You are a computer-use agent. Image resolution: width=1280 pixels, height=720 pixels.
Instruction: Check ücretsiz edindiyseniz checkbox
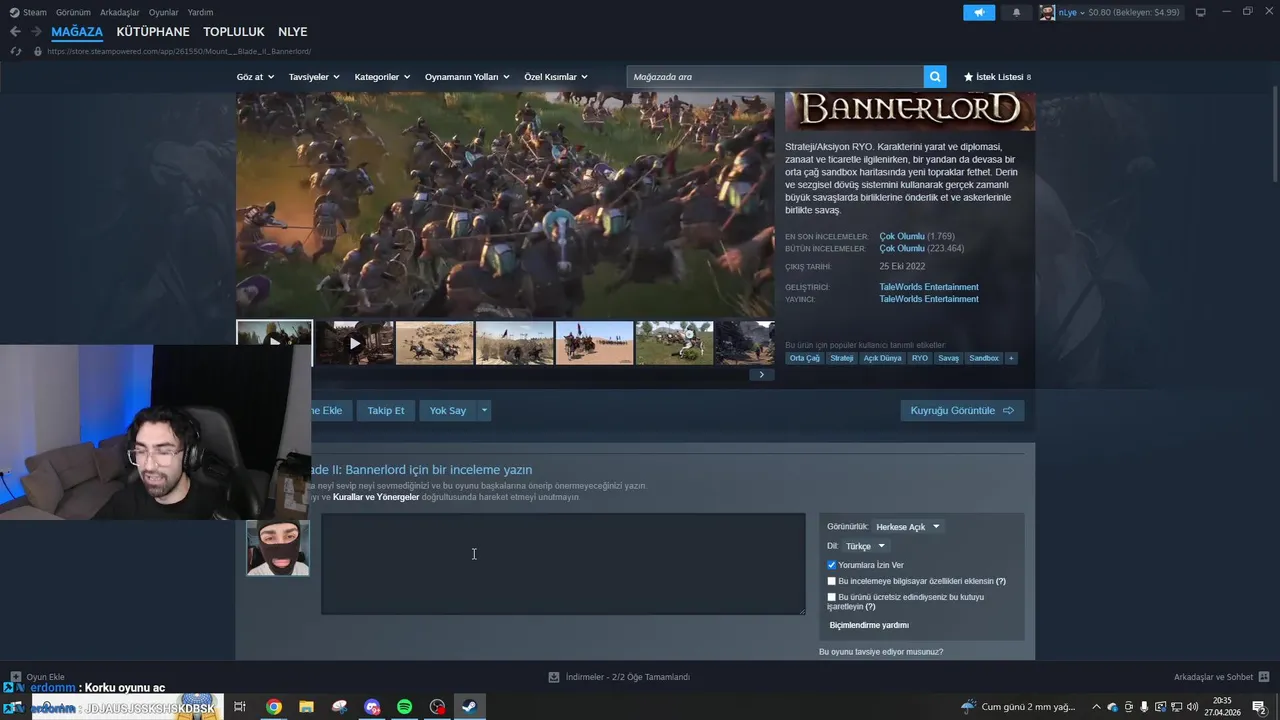(831, 597)
